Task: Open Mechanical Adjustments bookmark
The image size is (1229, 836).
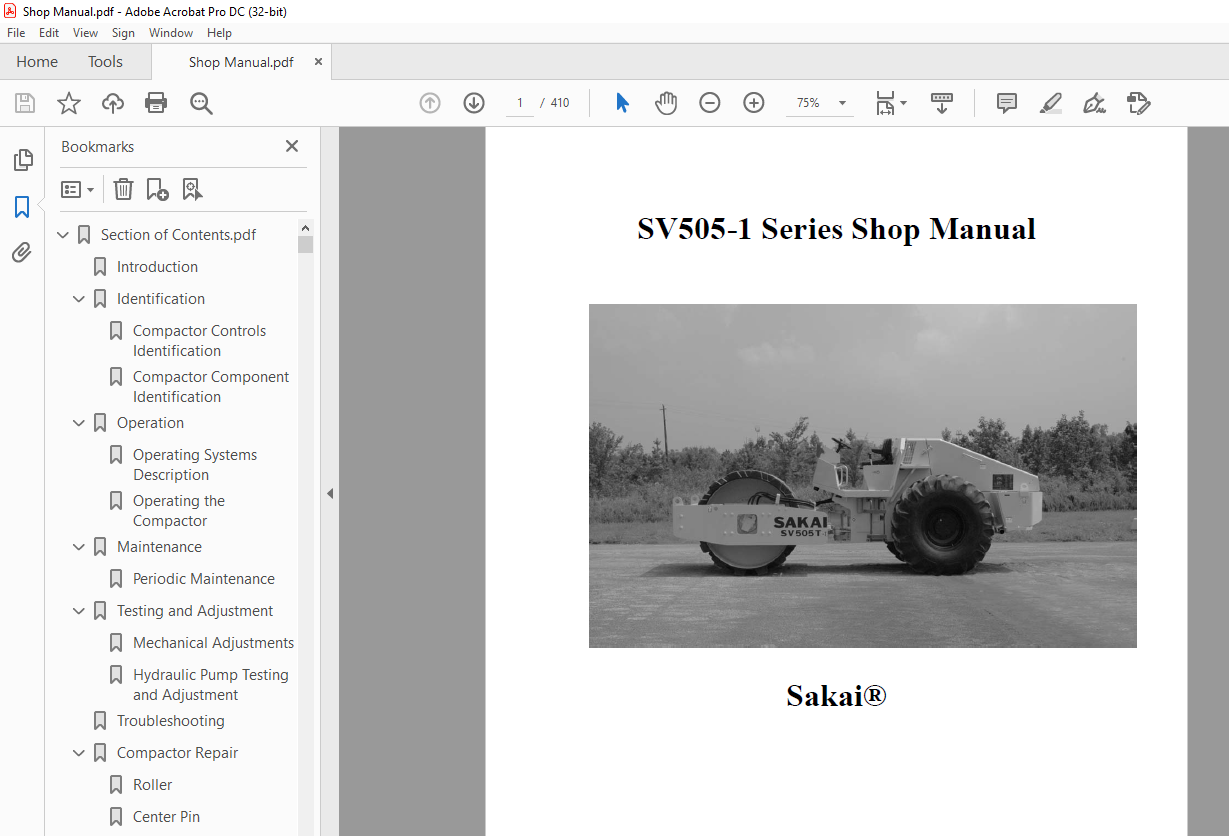Action: coord(214,643)
